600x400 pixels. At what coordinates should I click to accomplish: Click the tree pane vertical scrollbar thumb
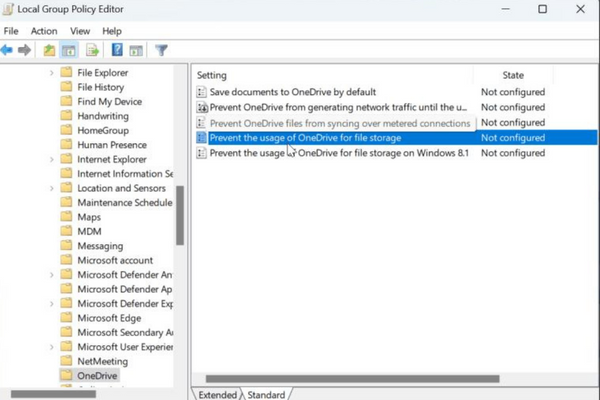coord(180,215)
